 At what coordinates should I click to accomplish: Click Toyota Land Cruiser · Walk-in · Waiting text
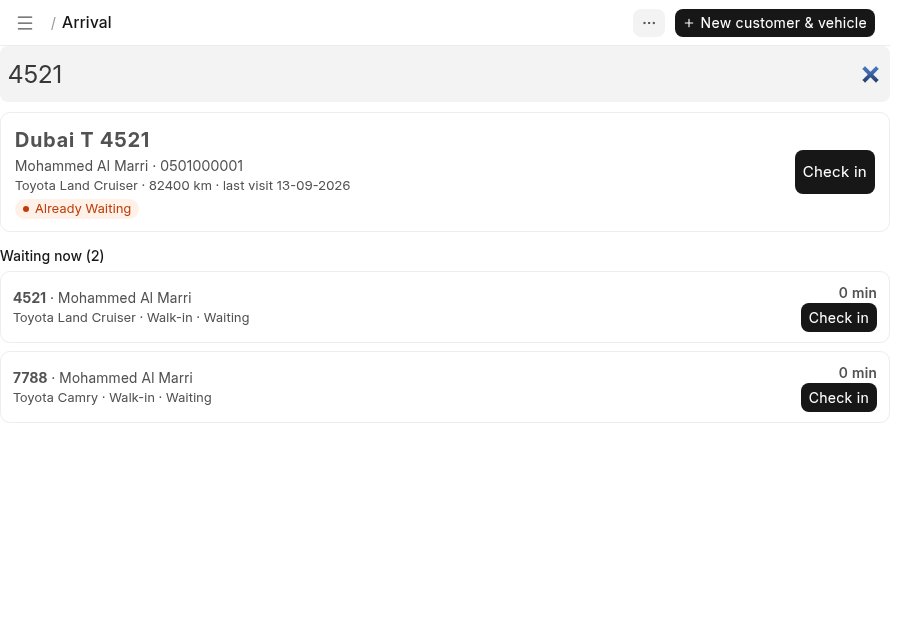(x=131, y=318)
